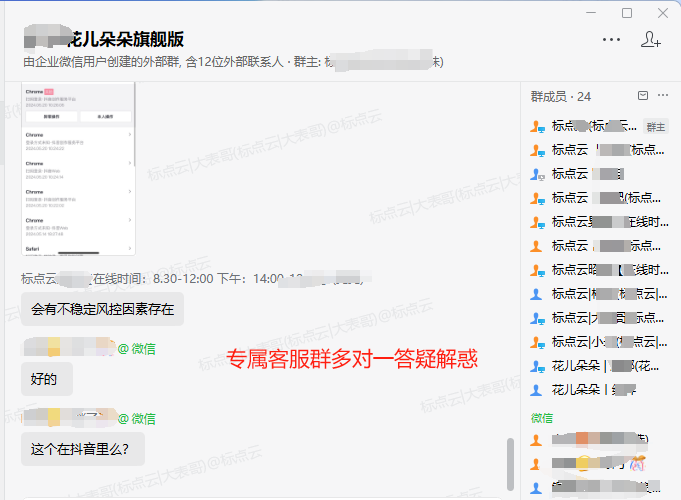The width and height of the screenshot is (681, 500).
Task: Click the '群成员 · 24' heading
Action: tap(561, 96)
